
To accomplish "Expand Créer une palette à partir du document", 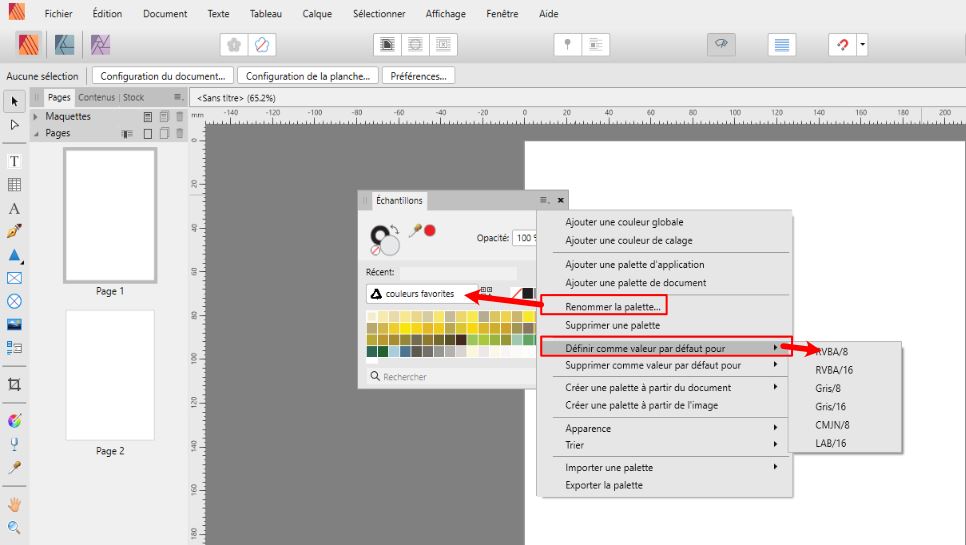I will tap(666, 387).
